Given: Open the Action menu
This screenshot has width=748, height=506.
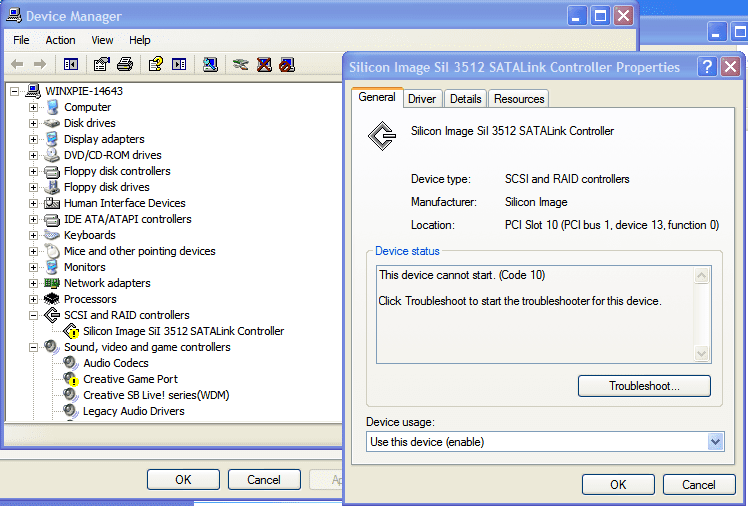Looking at the screenshot, I should (60, 40).
